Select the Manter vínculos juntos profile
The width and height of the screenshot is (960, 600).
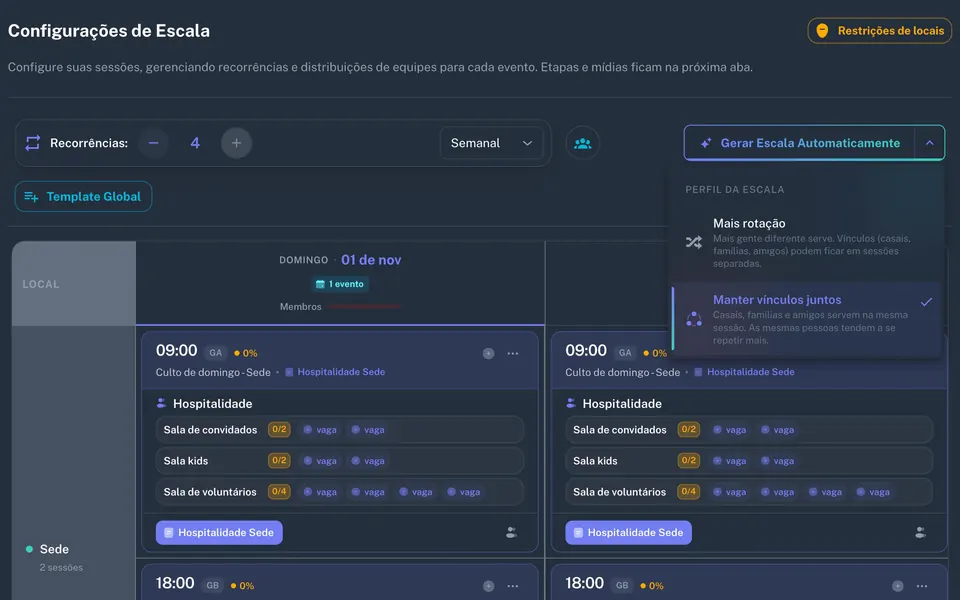tap(806, 319)
